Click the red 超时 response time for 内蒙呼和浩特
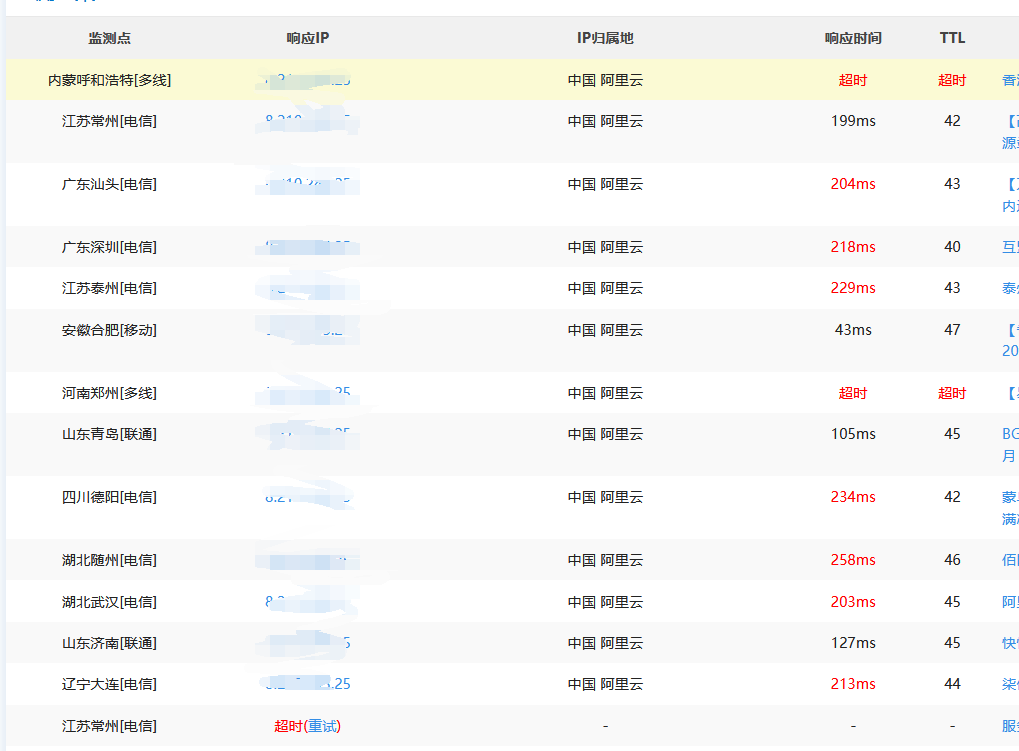This screenshot has height=751, width=1019. tap(853, 80)
